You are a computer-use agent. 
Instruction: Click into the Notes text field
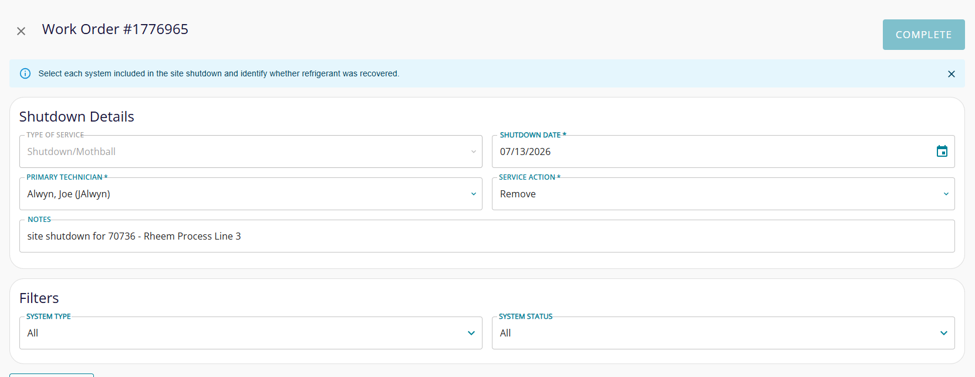pos(487,236)
